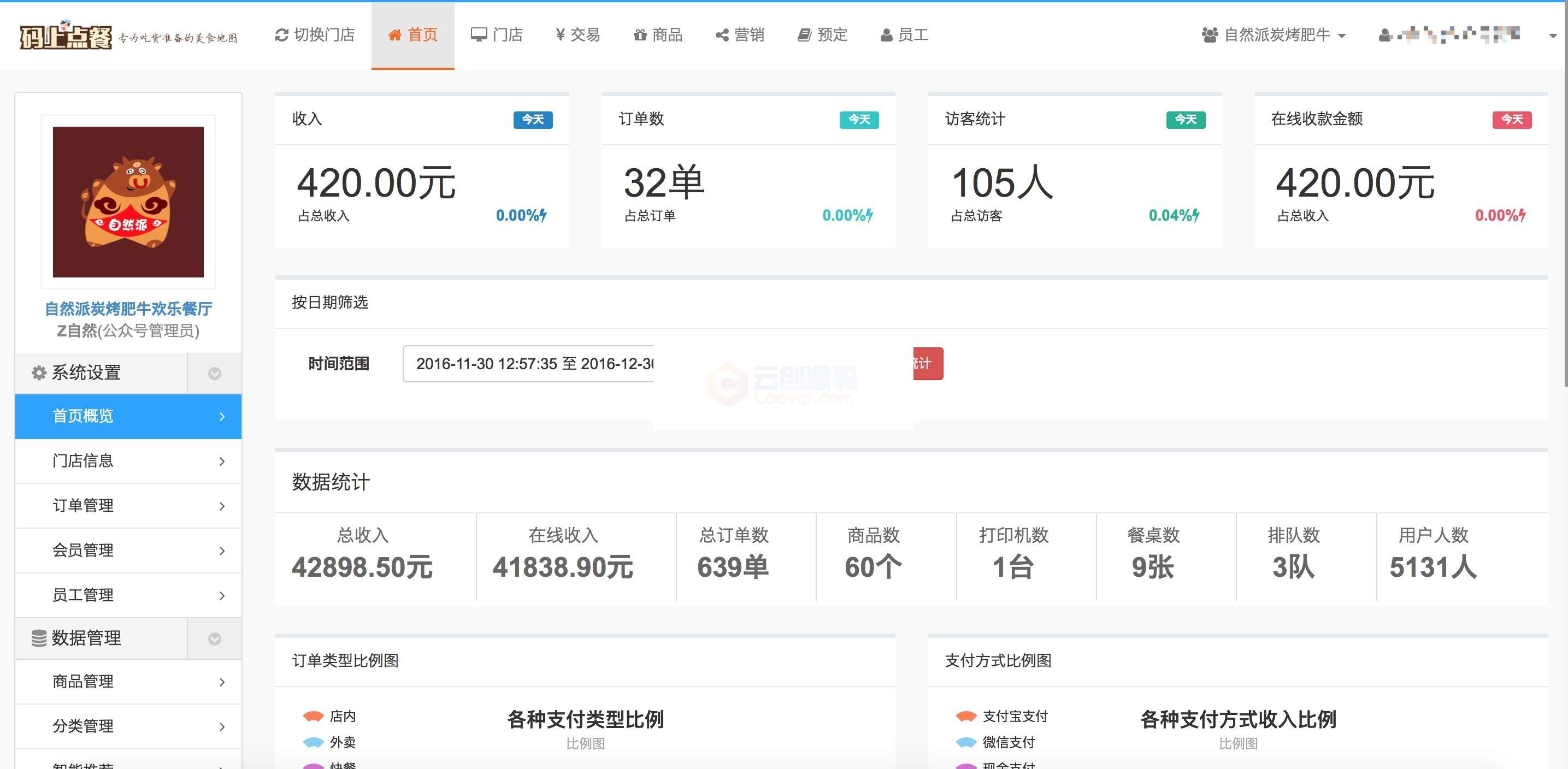The height and width of the screenshot is (769, 1568).
Task: Open 会员管理 in the sidebar
Action: coord(128,551)
